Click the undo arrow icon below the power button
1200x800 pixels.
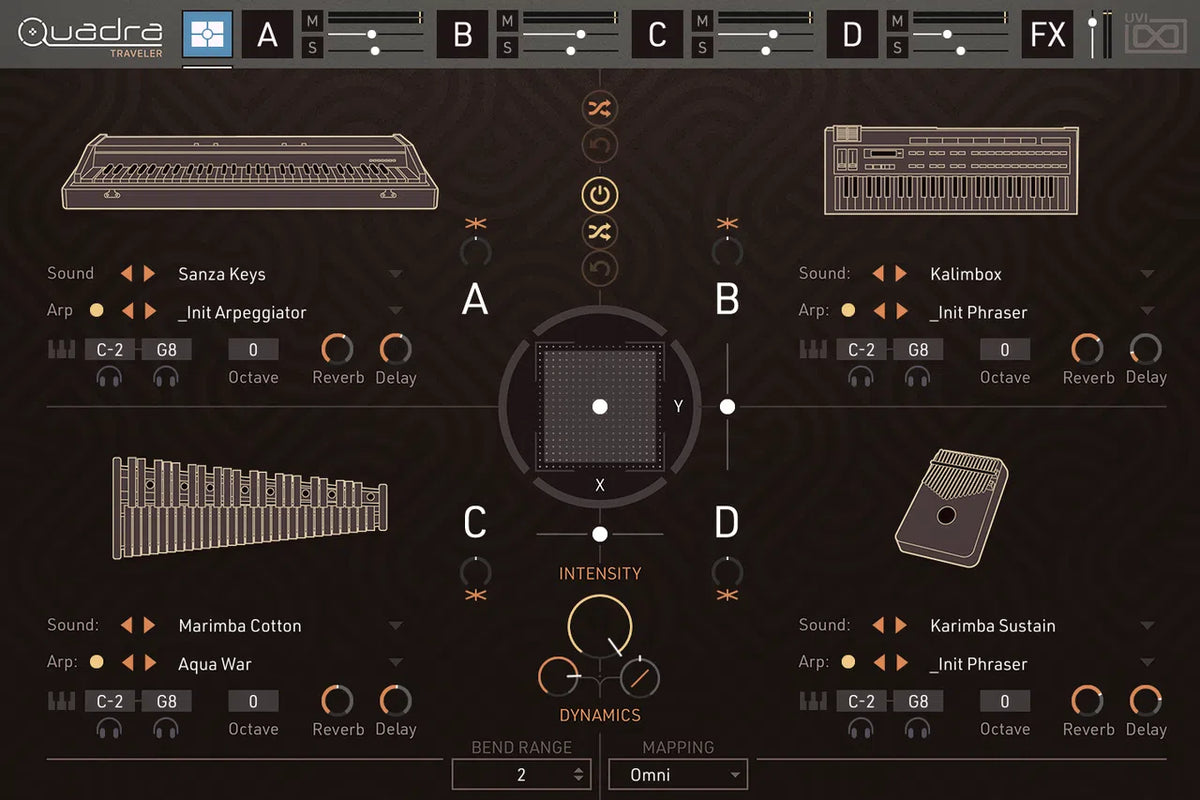coord(599,268)
